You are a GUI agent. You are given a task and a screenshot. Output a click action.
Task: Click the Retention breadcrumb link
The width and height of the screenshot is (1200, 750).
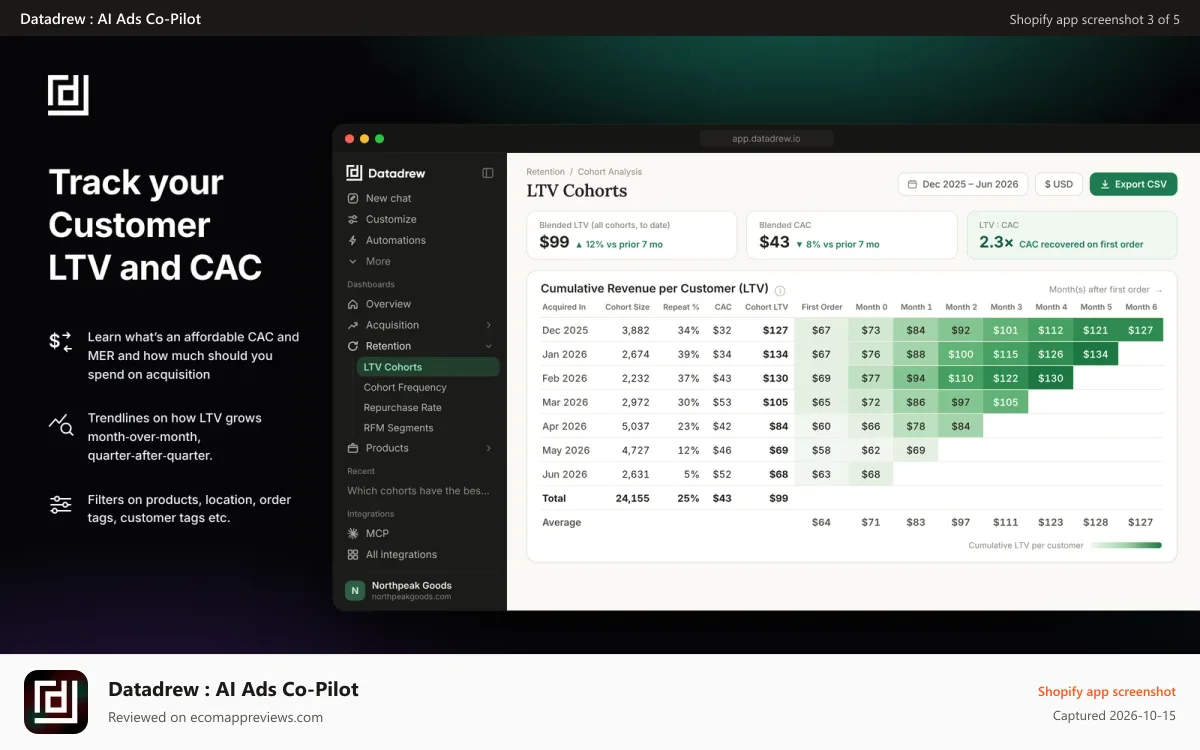tap(546, 172)
